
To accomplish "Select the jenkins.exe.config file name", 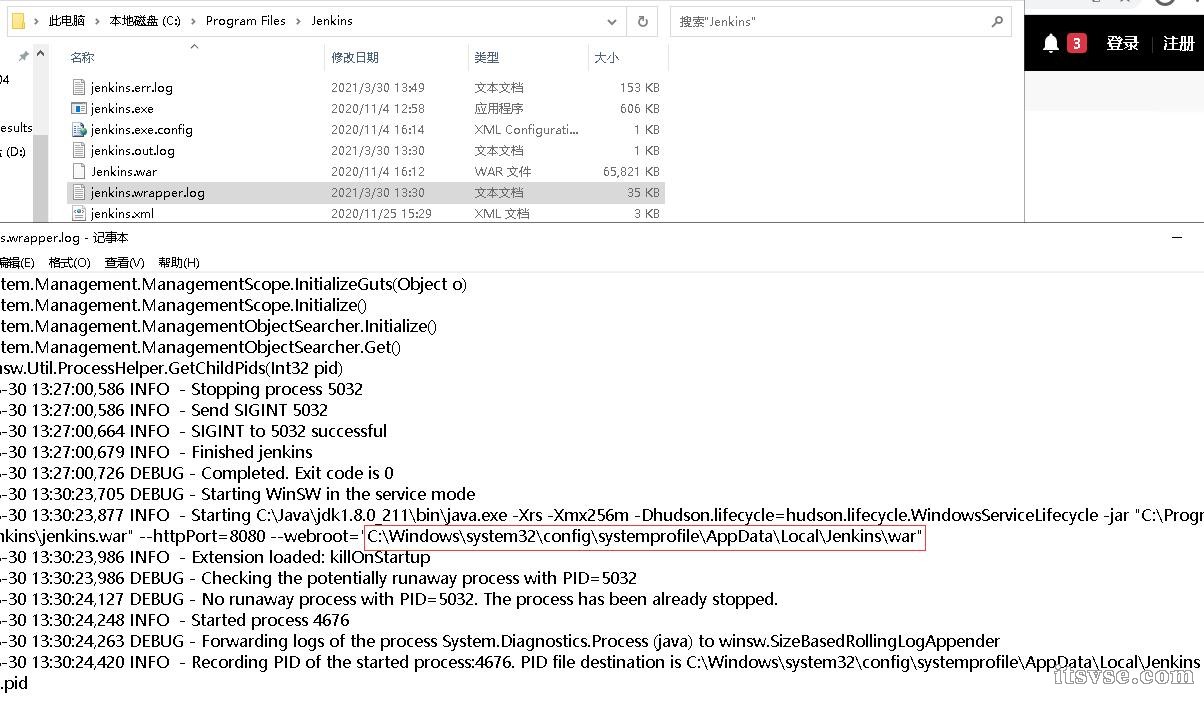I will pyautogui.click(x=142, y=129).
